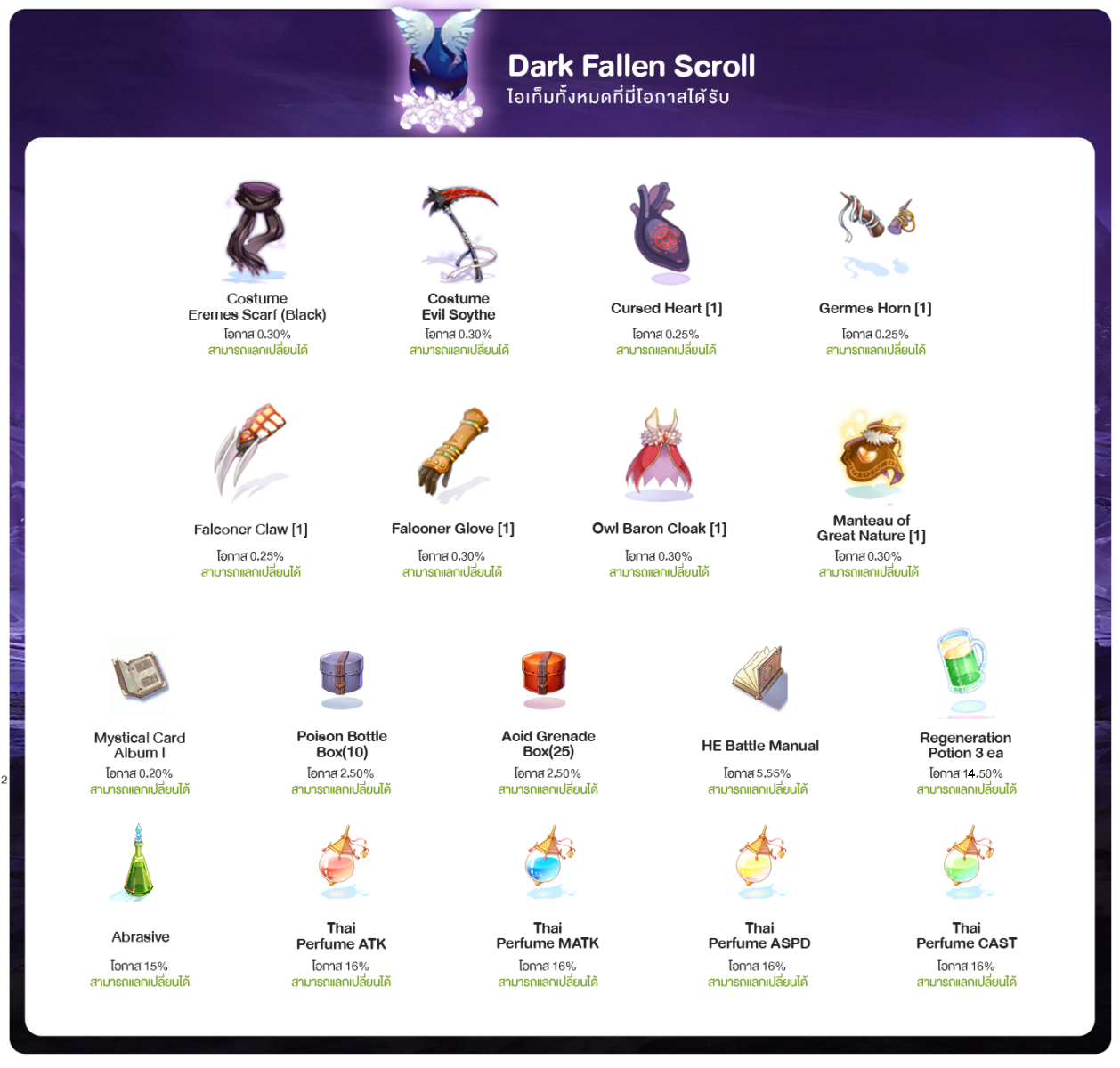Click the Costume Eremes Scarf (Black) icon

[256, 232]
